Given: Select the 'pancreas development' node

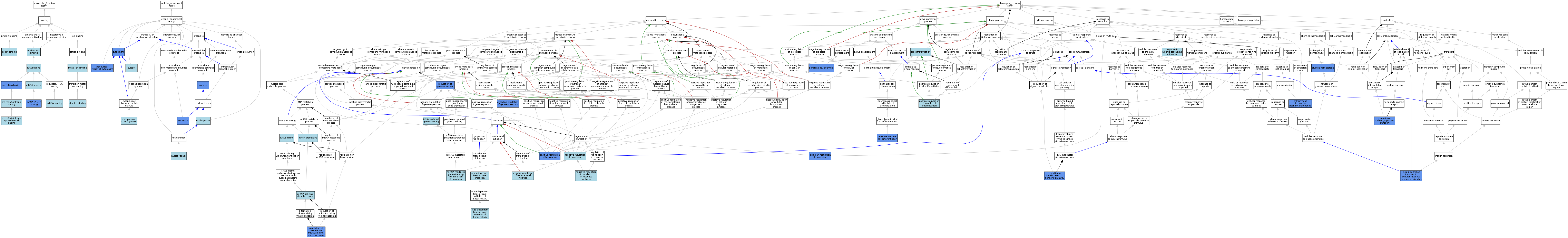Looking at the screenshot, I should [x=821, y=68].
